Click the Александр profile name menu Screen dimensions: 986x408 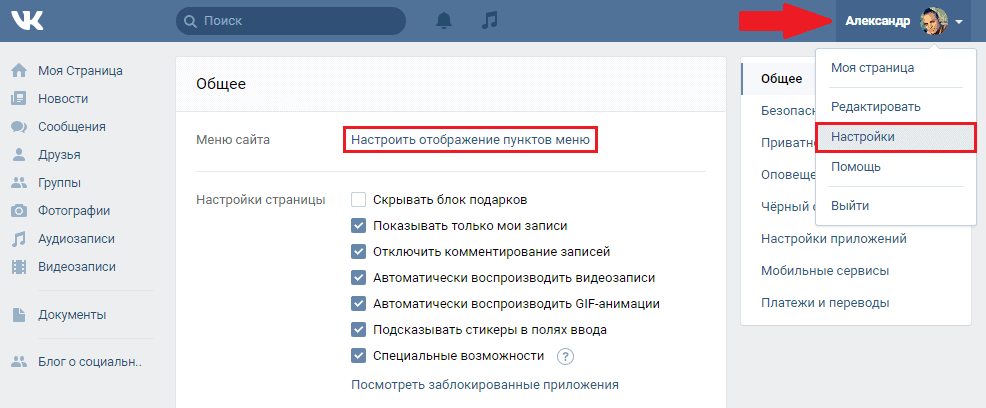(877, 21)
